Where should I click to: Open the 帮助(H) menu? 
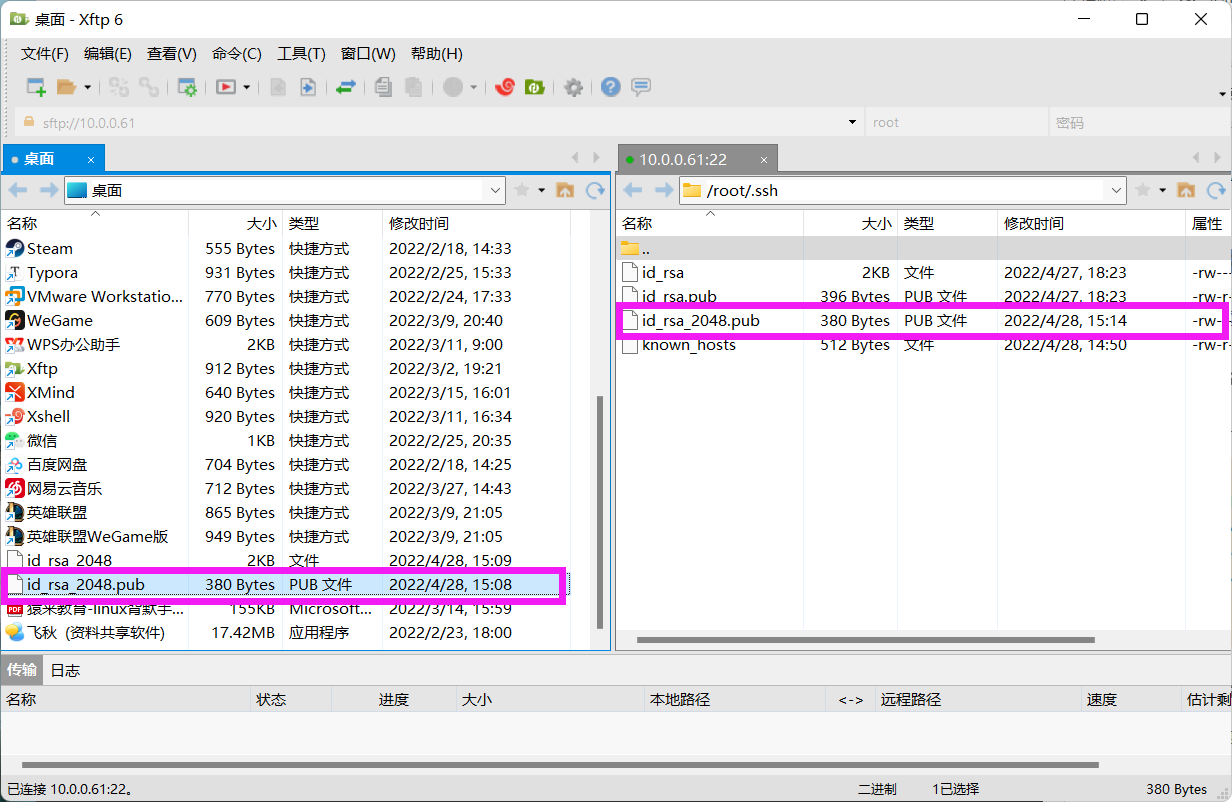coord(437,54)
